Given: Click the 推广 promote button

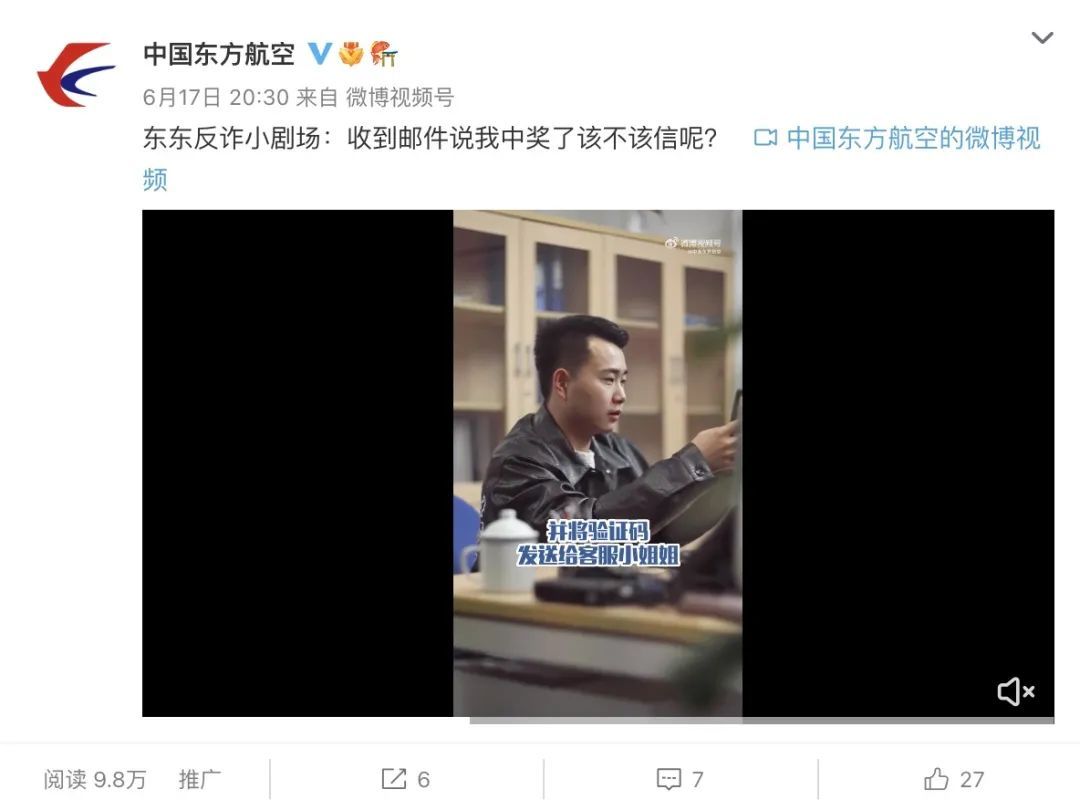Looking at the screenshot, I should click(200, 779).
